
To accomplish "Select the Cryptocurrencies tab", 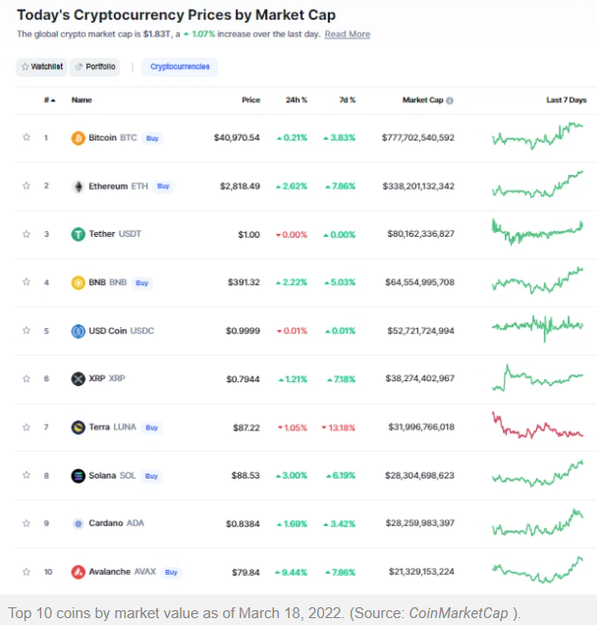I will click(x=179, y=67).
